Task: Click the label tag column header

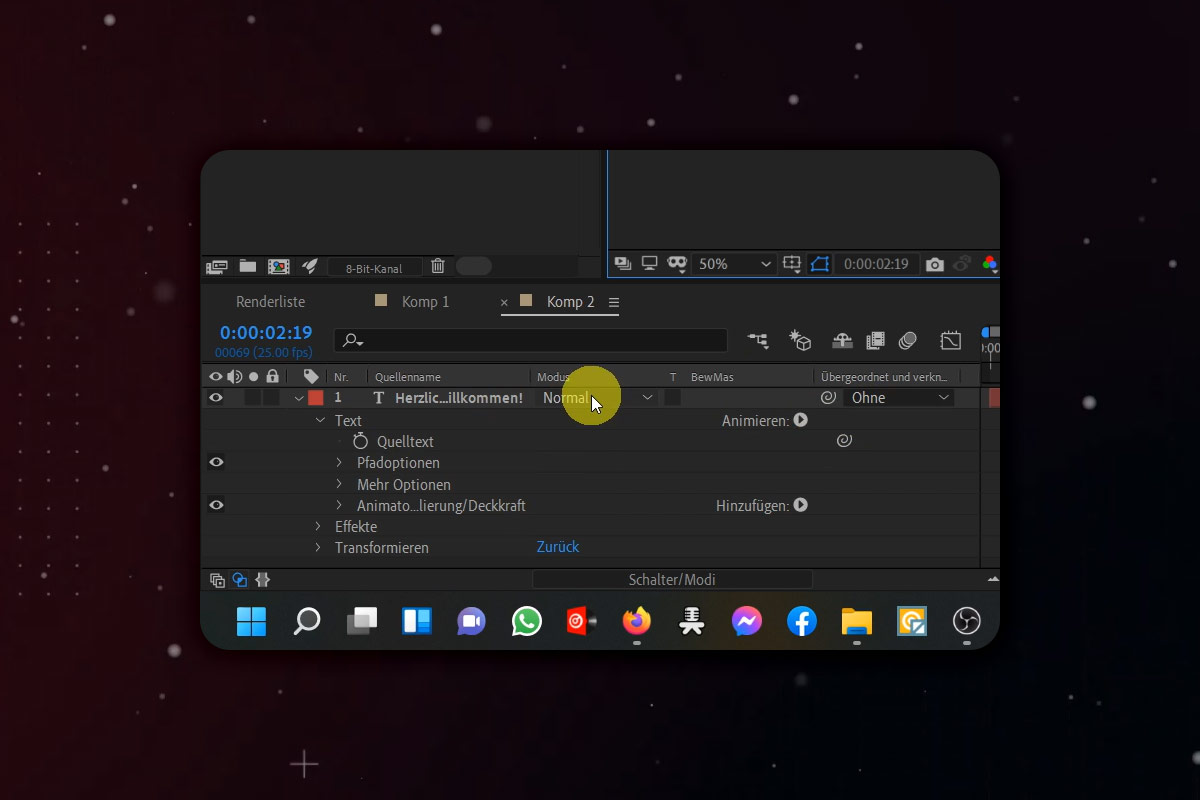Action: 311,376
